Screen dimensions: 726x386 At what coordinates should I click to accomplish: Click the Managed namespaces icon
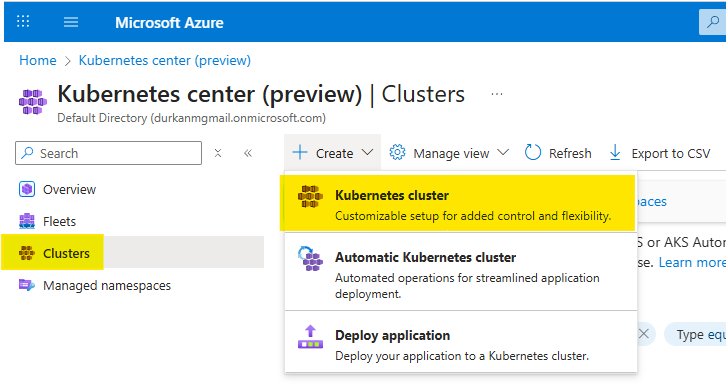(x=27, y=285)
